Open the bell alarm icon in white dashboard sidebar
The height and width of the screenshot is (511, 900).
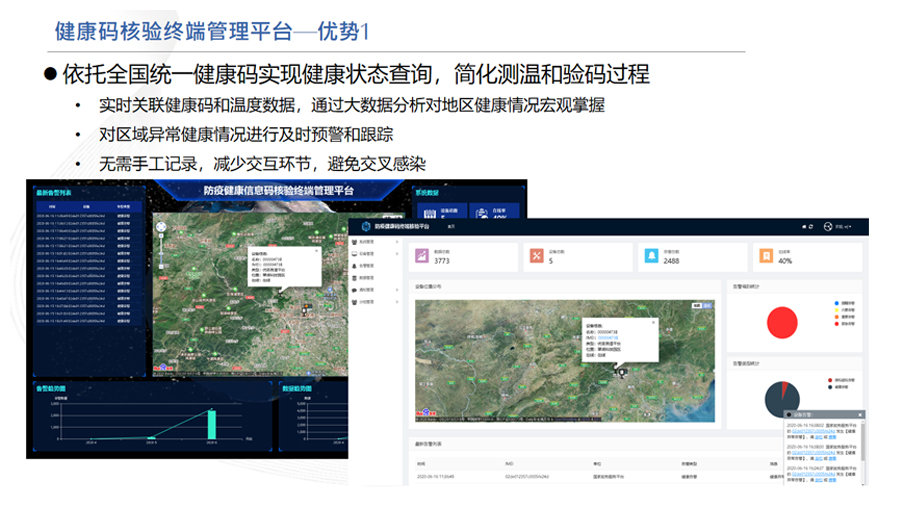pyautogui.click(x=354, y=266)
